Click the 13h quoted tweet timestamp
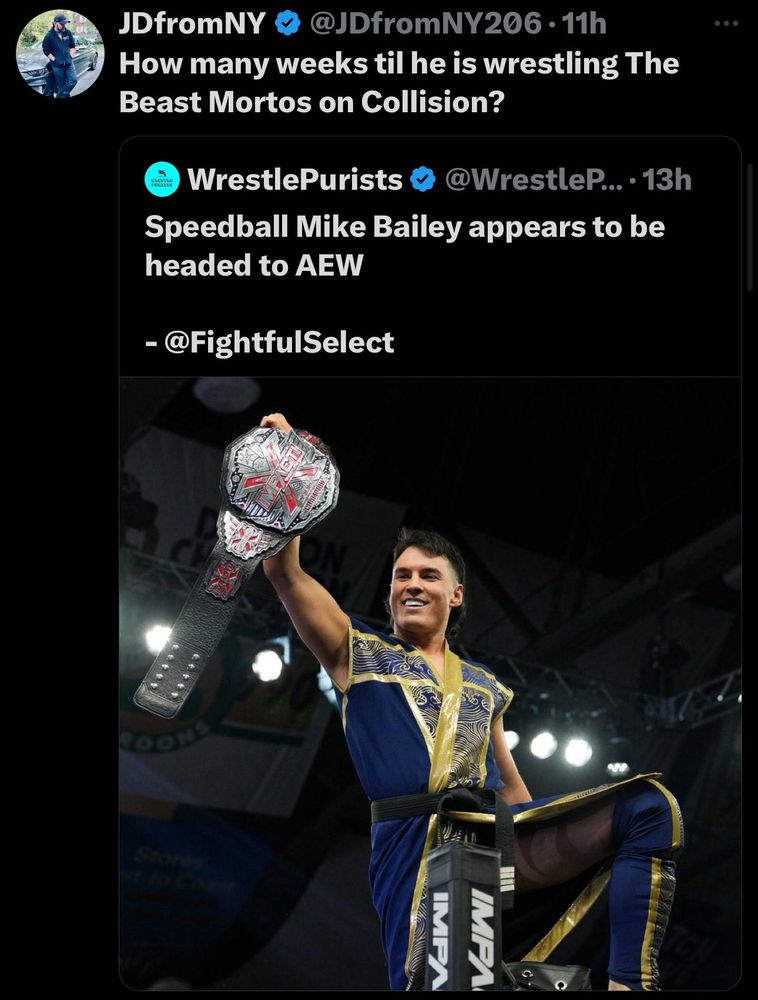This screenshot has height=1000, width=758. pyautogui.click(x=667, y=180)
